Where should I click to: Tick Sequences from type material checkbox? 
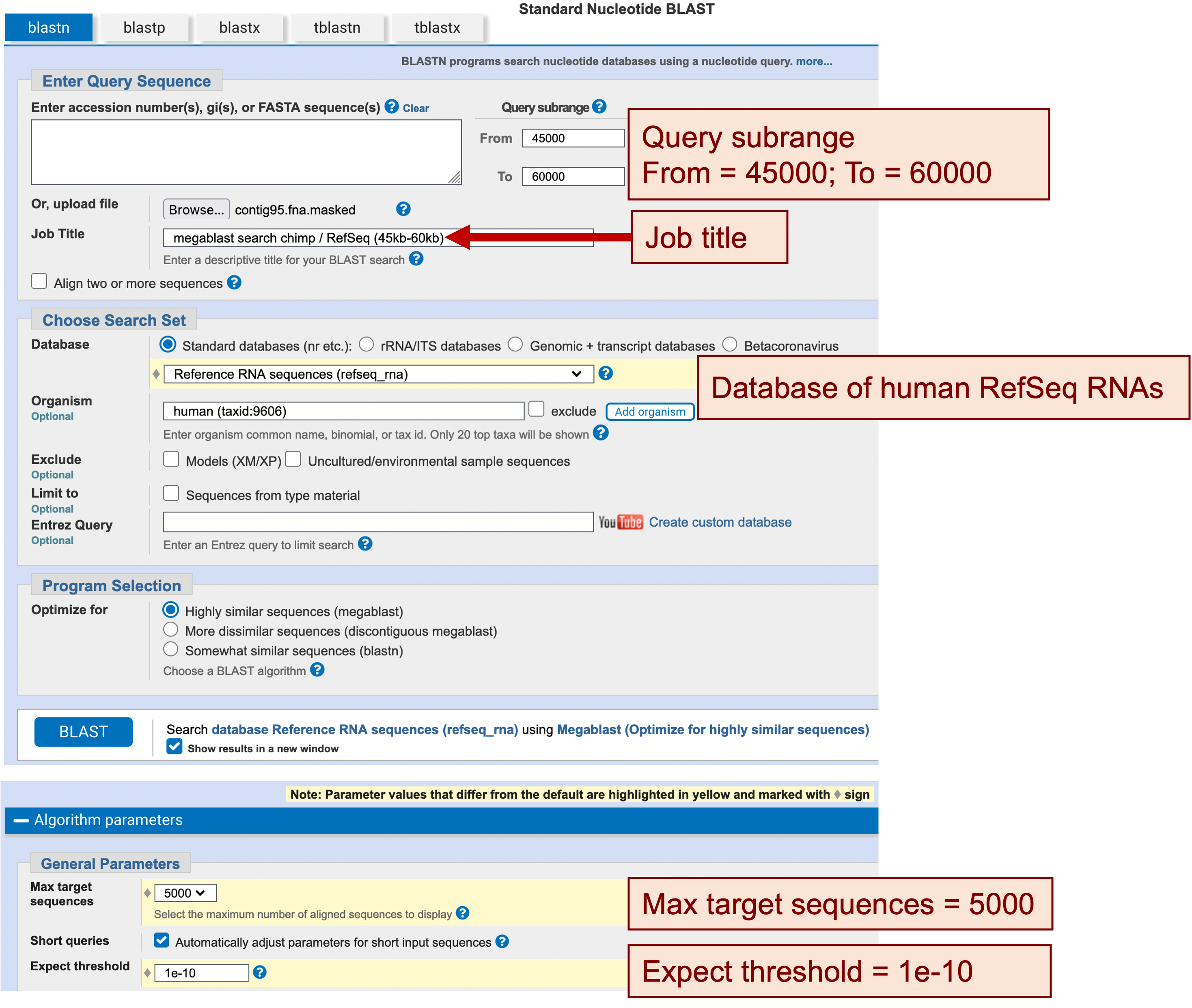pyautogui.click(x=171, y=493)
